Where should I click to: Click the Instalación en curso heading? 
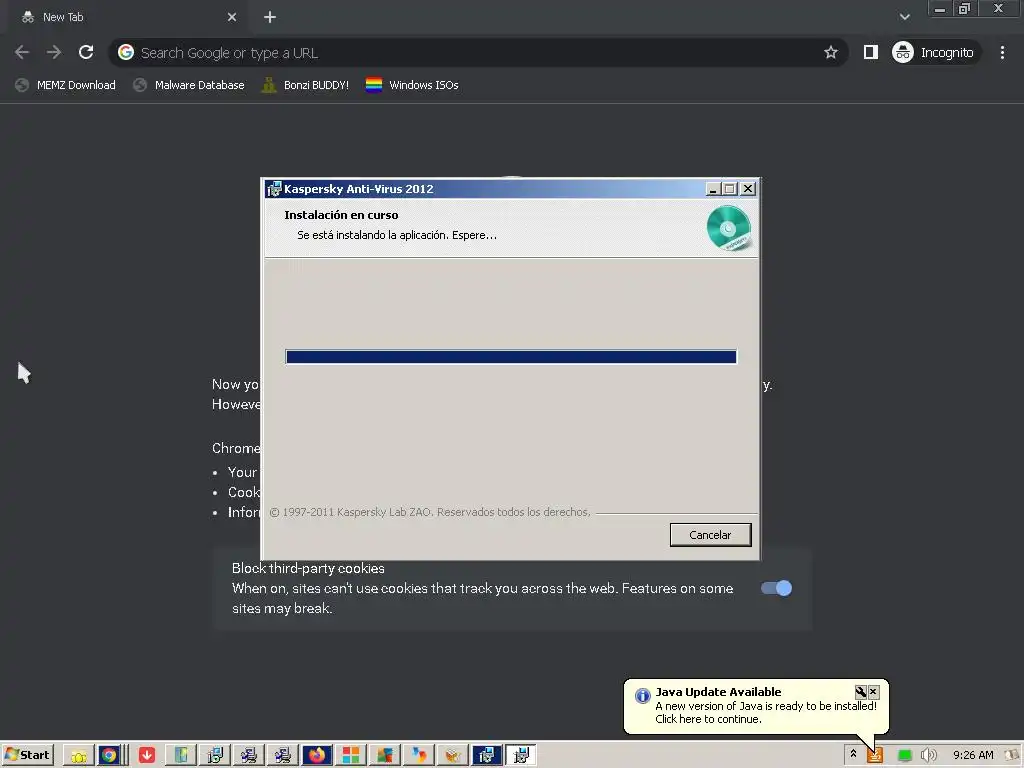pyautogui.click(x=341, y=215)
